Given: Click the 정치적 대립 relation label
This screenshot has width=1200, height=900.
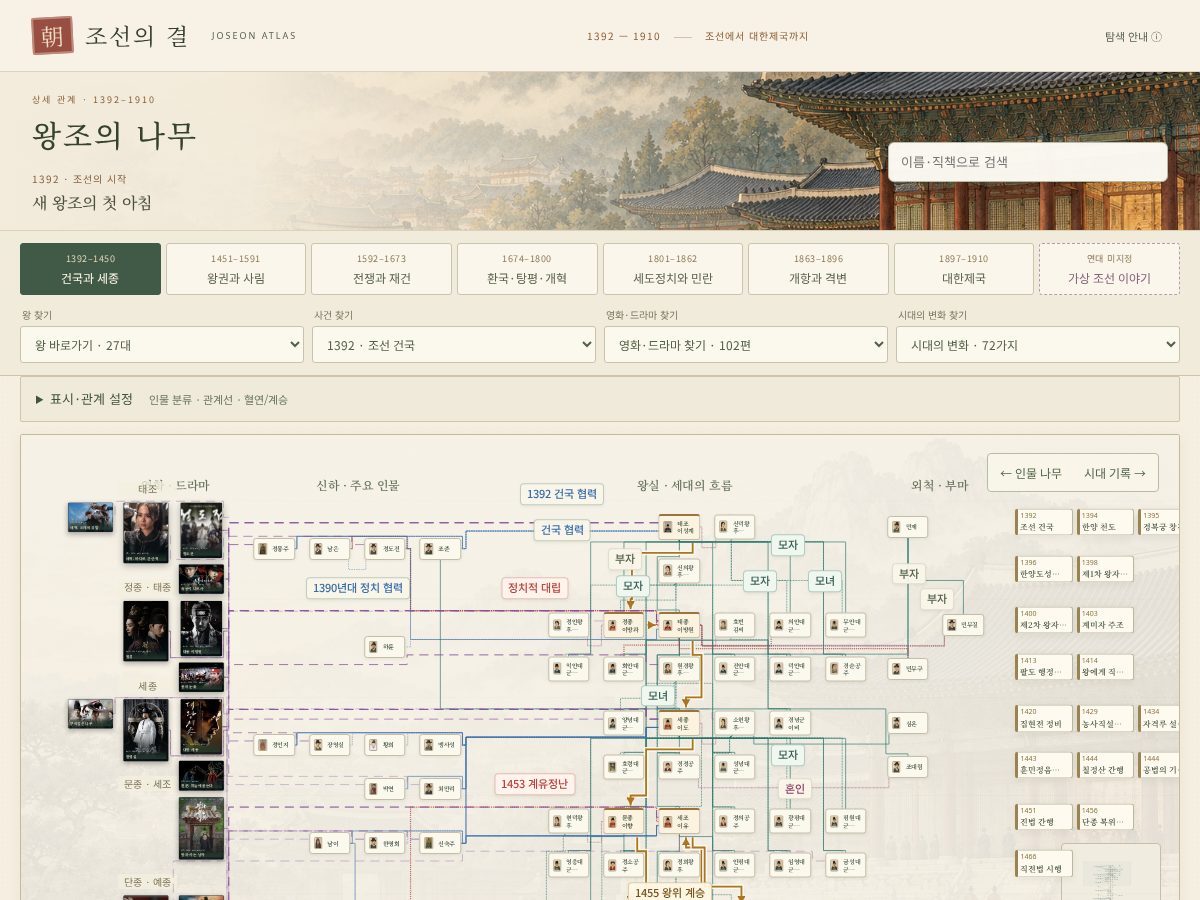Looking at the screenshot, I should (x=535, y=588).
